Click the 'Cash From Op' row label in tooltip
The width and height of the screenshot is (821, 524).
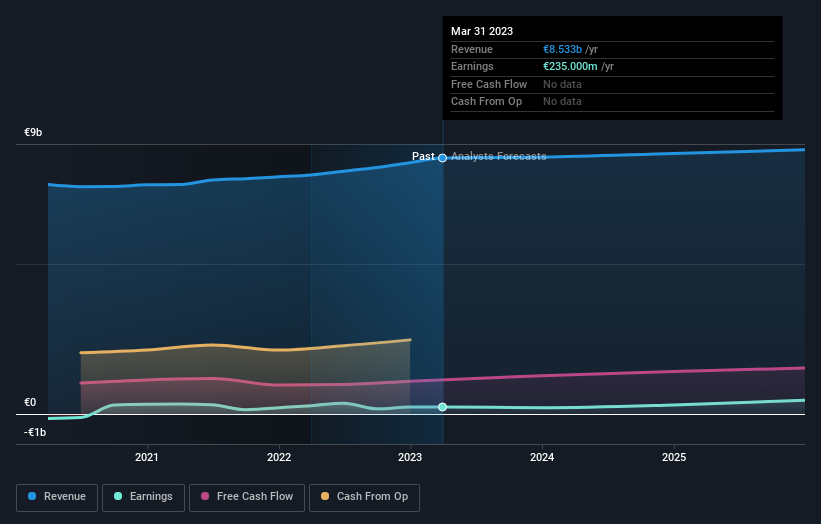[486, 102]
